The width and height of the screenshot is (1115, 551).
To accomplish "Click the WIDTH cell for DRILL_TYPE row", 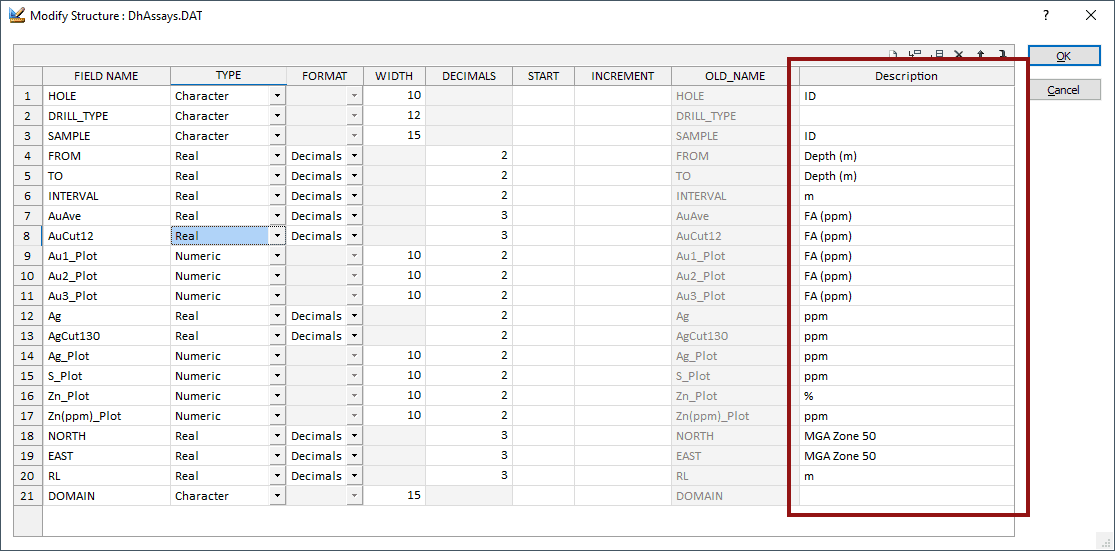I will tap(394, 116).
